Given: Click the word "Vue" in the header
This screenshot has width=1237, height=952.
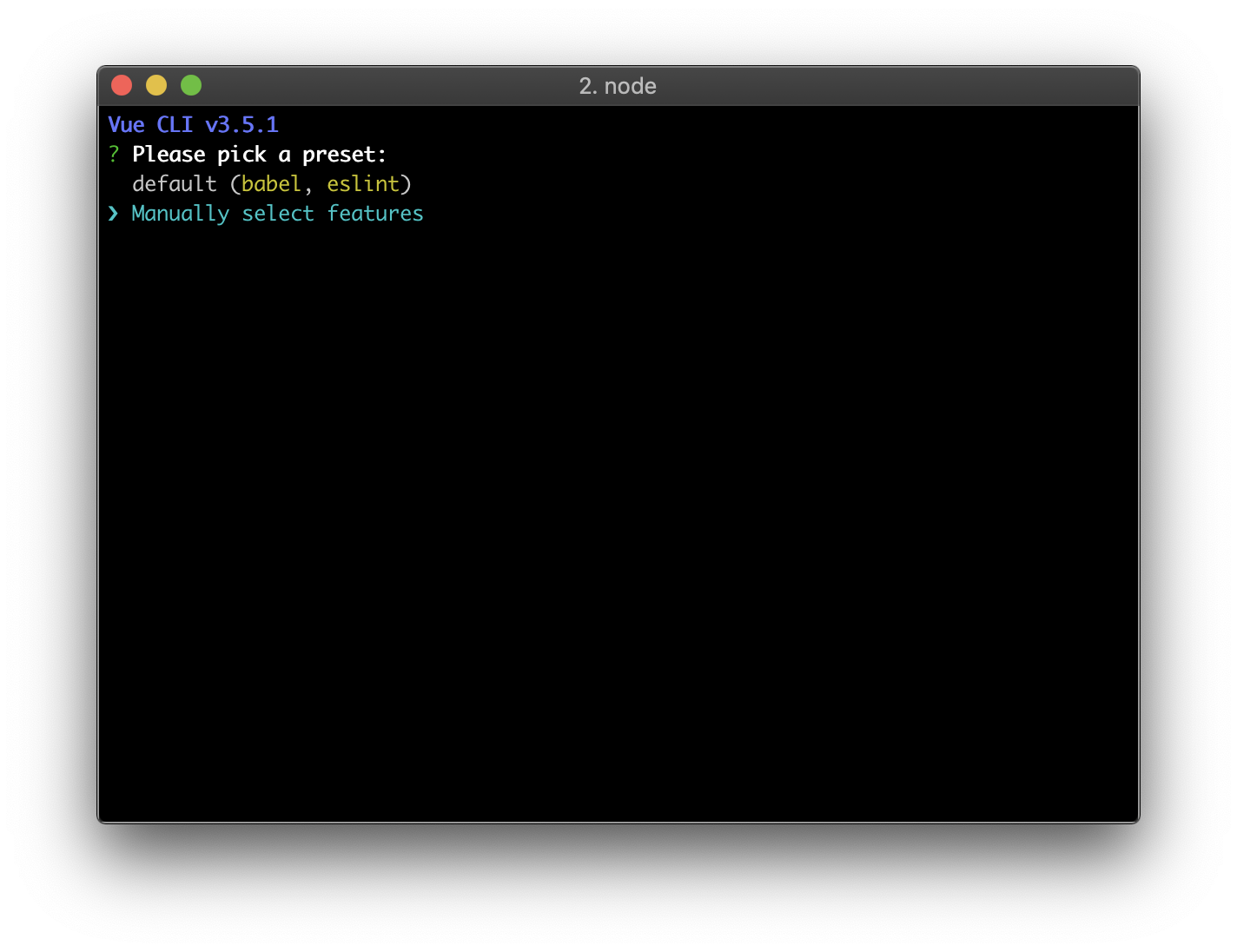Looking at the screenshot, I should (x=126, y=125).
